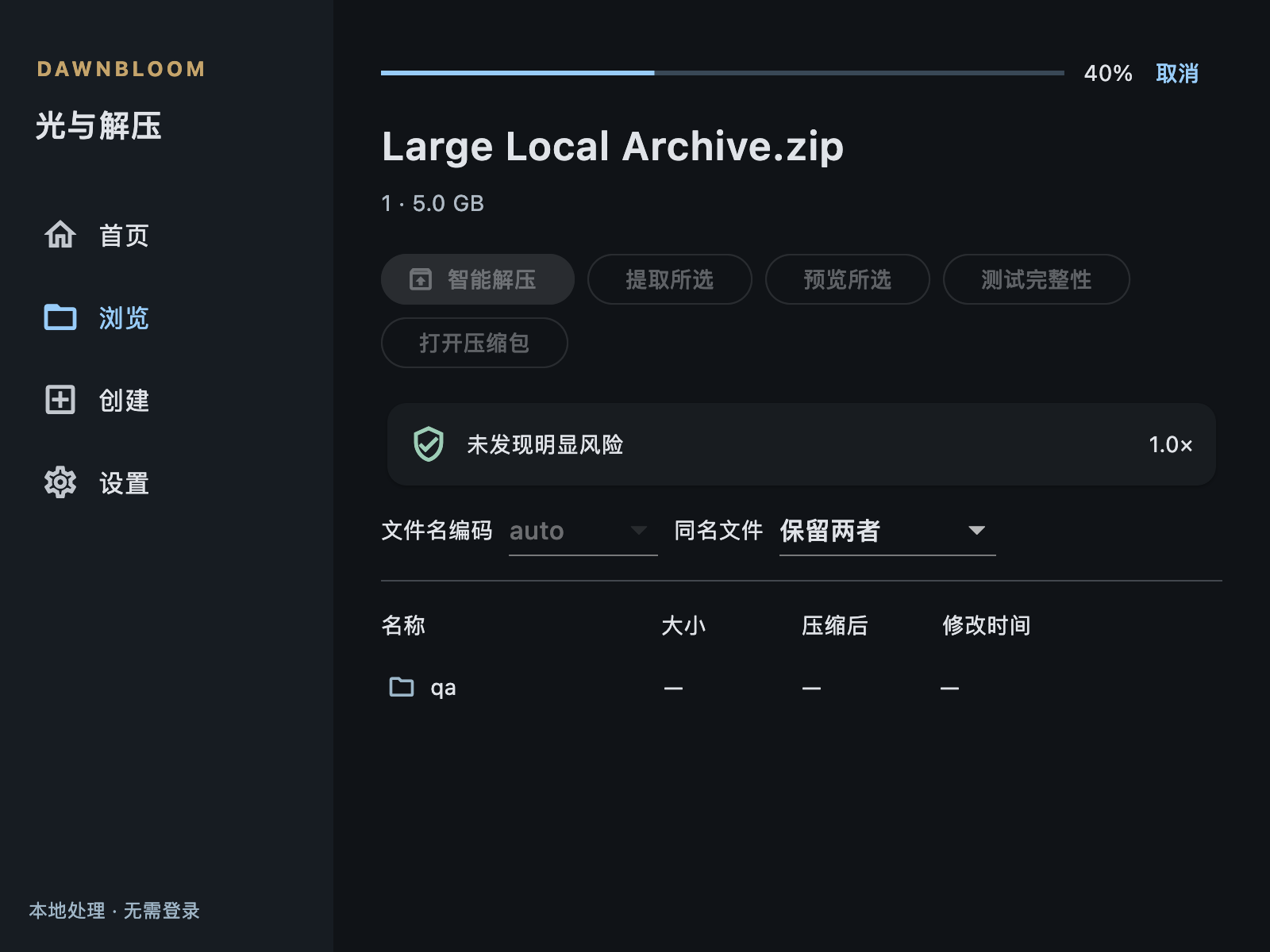Click the Large Local Archive.zip title
1270x952 pixels.
coord(613,147)
